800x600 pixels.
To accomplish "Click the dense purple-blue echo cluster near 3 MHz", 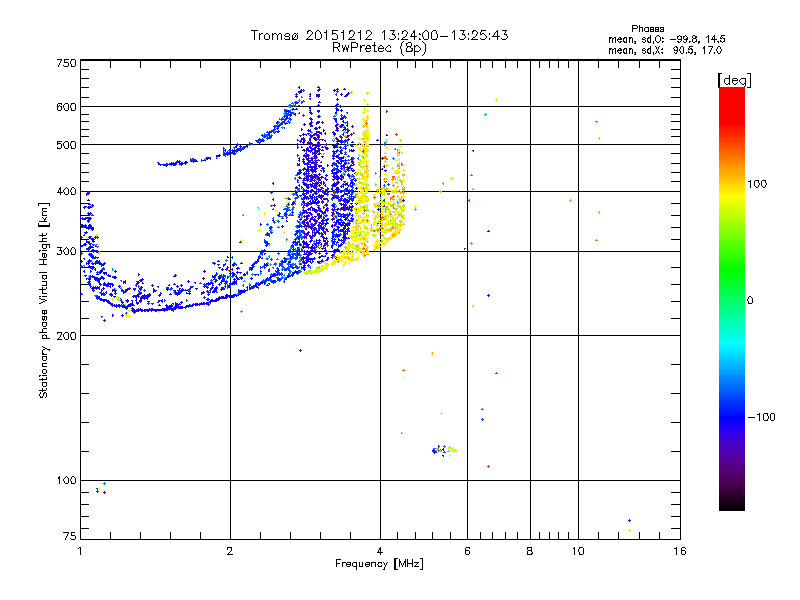I will point(316,204).
